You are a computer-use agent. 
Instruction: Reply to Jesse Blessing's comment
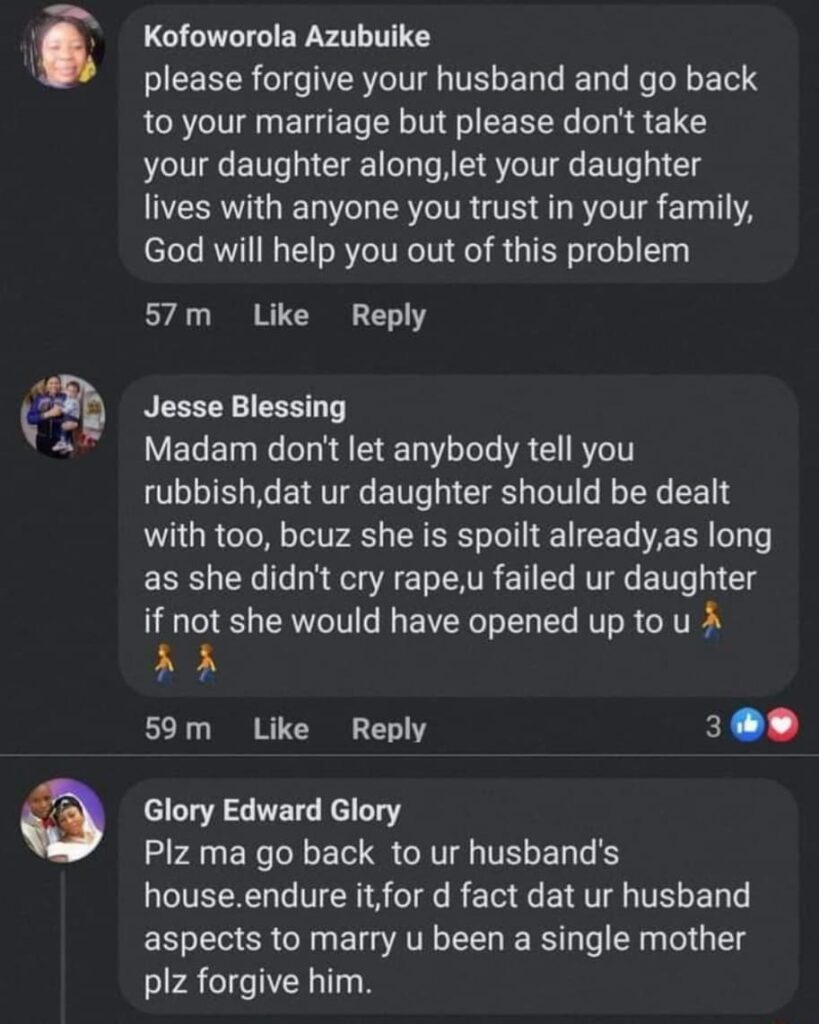coord(388,730)
